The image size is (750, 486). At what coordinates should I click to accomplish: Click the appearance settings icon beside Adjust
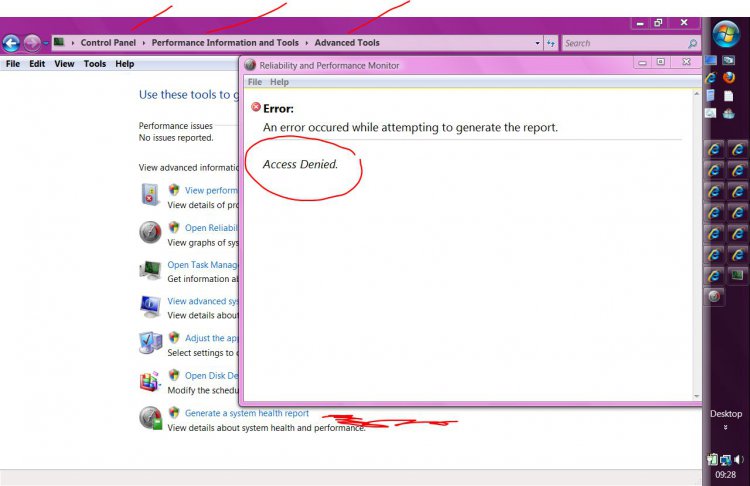tap(150, 343)
